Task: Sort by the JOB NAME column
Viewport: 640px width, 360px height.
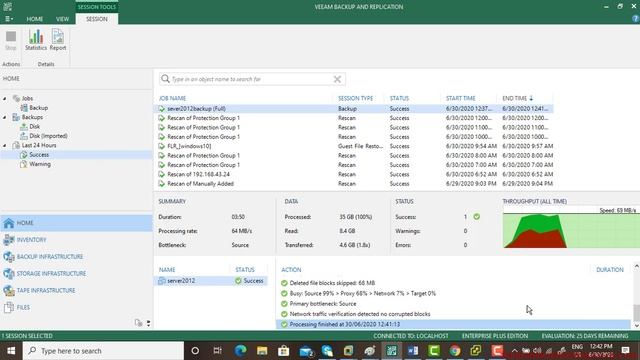Action: point(172,98)
